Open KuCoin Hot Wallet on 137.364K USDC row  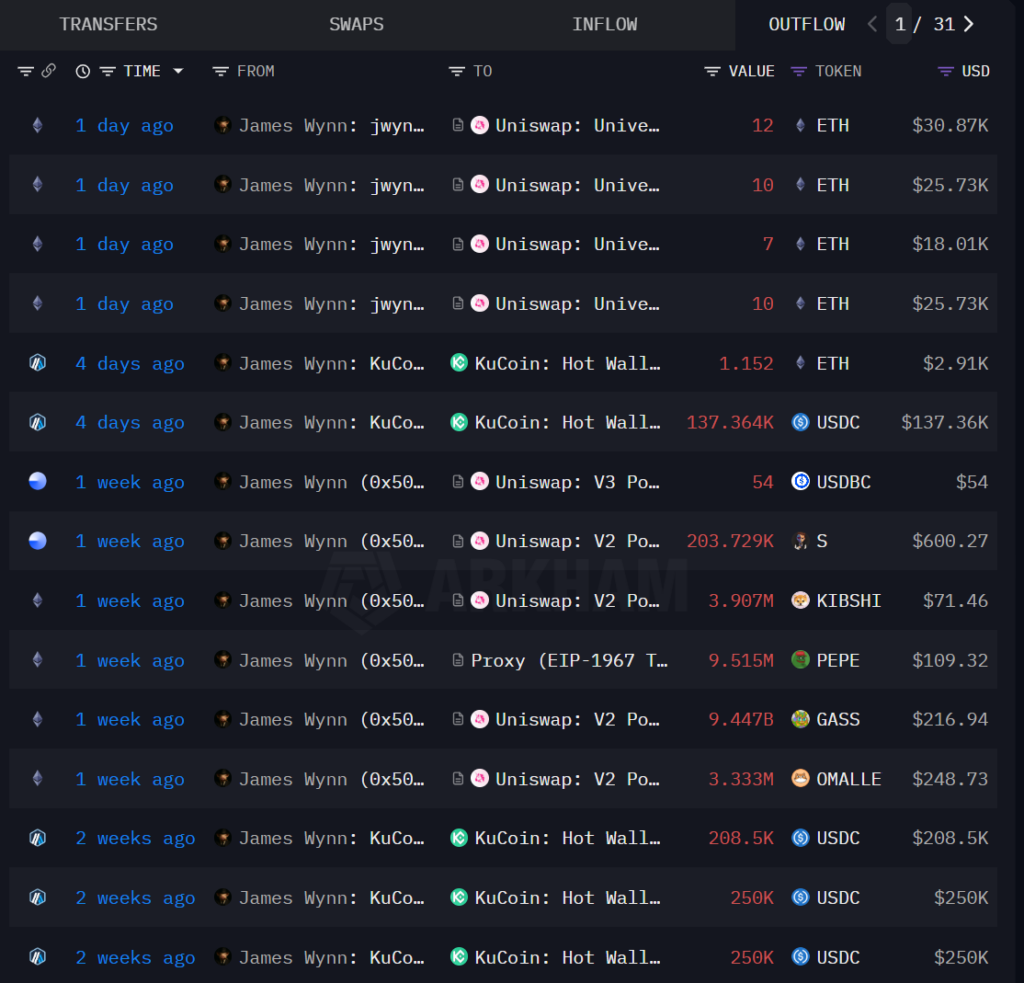(x=568, y=423)
